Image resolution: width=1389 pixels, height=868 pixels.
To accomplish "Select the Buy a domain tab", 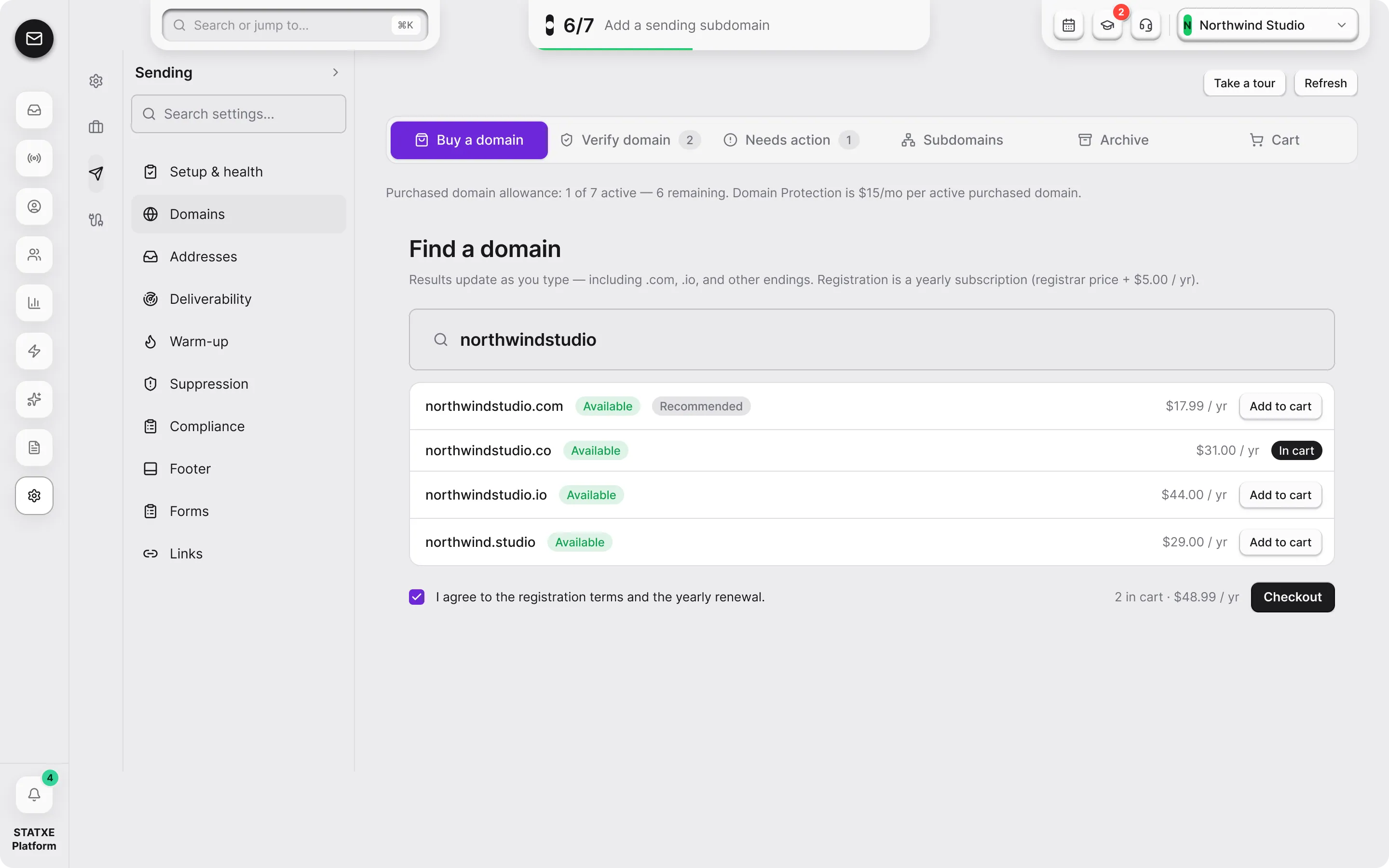I will click(469, 140).
